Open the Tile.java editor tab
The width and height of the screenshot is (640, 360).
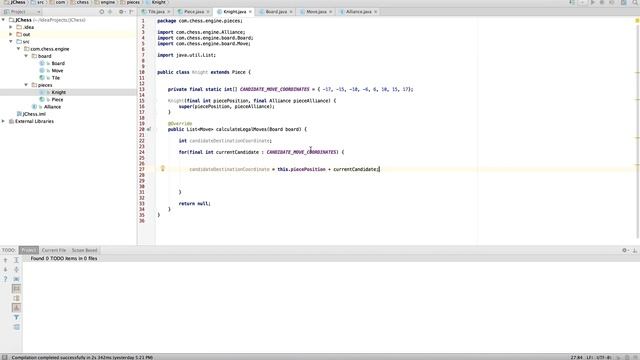coord(156,12)
